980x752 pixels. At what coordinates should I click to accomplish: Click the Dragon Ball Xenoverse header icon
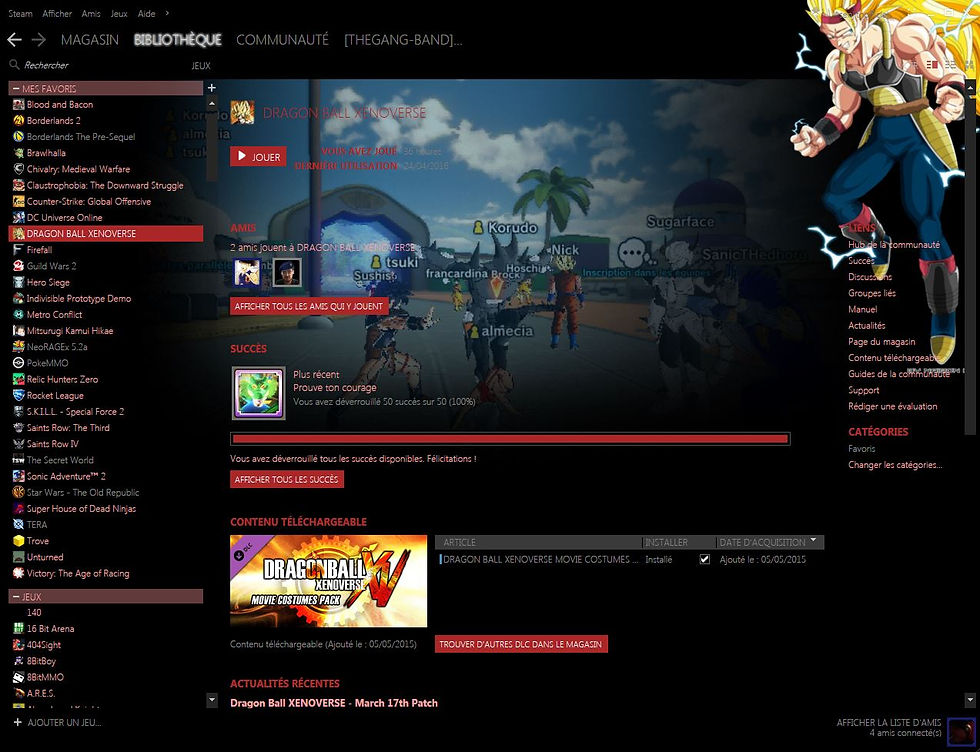click(x=242, y=113)
